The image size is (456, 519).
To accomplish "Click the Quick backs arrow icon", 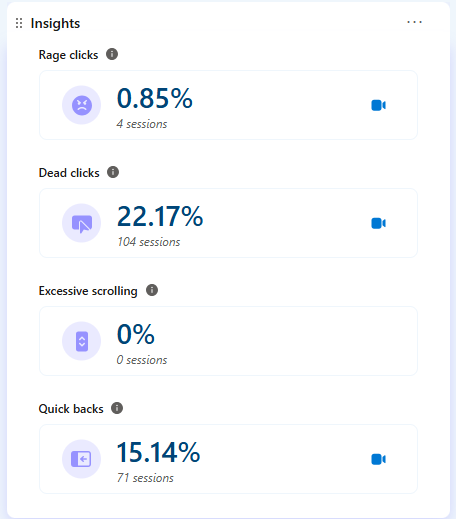I will [82, 459].
